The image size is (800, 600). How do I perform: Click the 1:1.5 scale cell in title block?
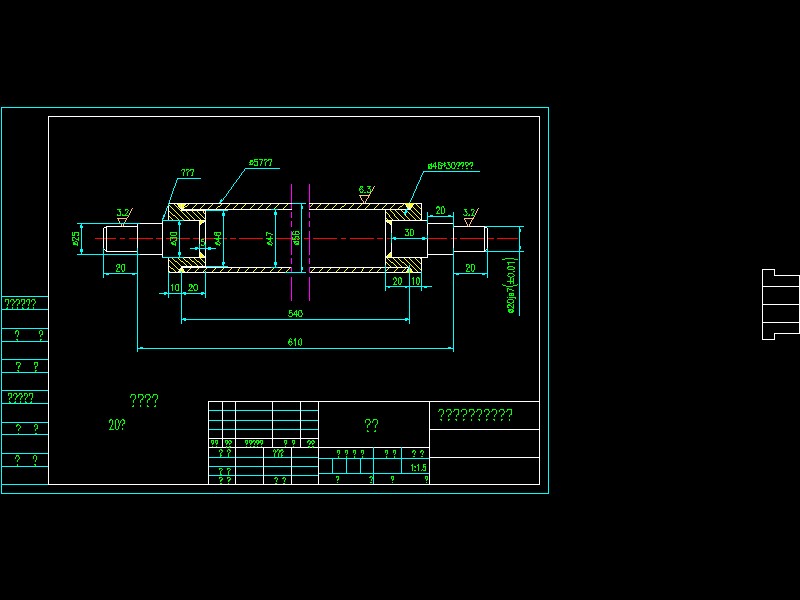pyautogui.click(x=417, y=467)
